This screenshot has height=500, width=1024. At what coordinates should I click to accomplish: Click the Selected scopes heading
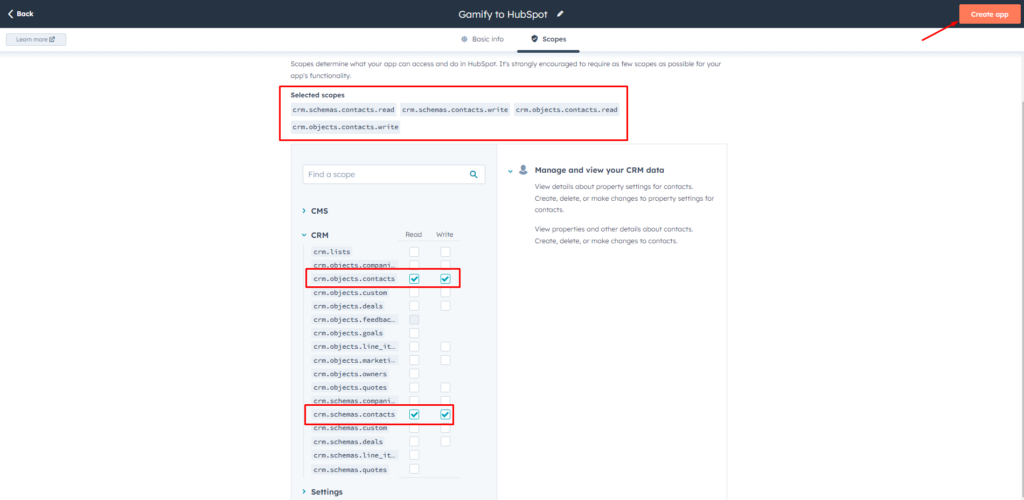coord(317,95)
